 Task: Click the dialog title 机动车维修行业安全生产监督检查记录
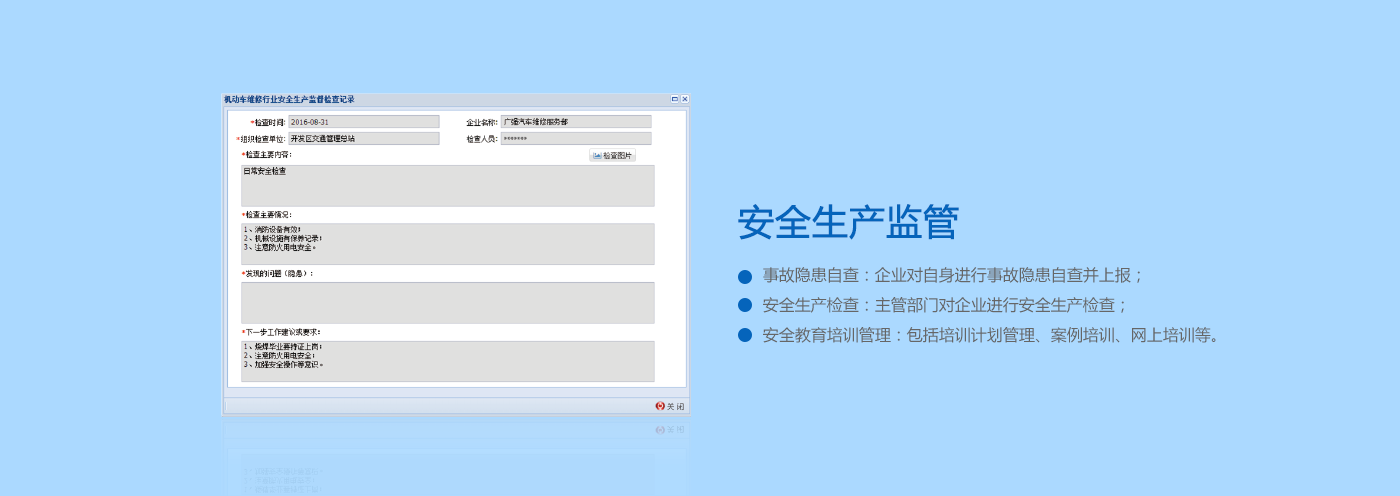[x=289, y=99]
